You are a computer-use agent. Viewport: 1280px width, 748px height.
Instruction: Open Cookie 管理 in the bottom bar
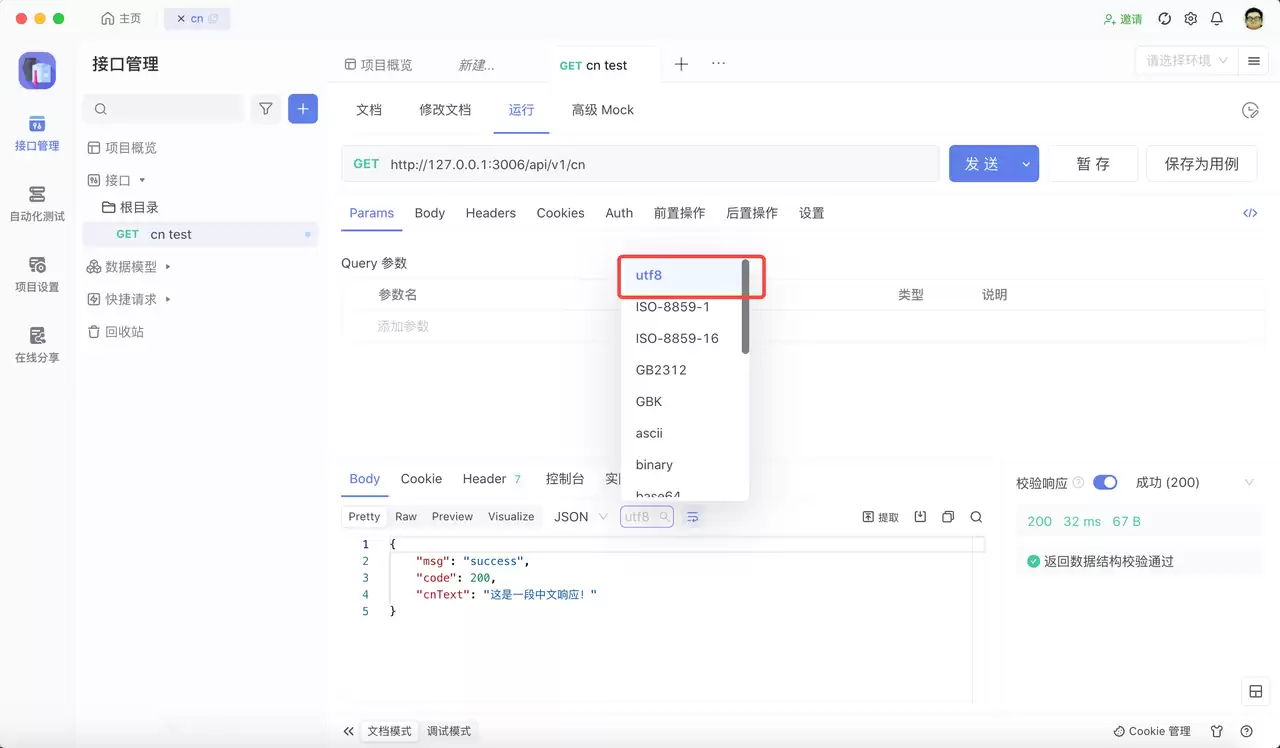pos(1152,731)
